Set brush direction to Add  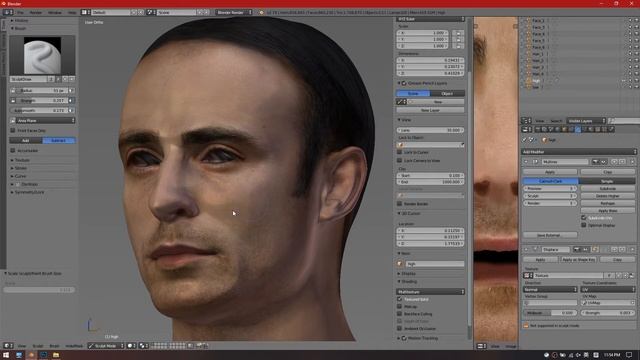click(x=26, y=140)
